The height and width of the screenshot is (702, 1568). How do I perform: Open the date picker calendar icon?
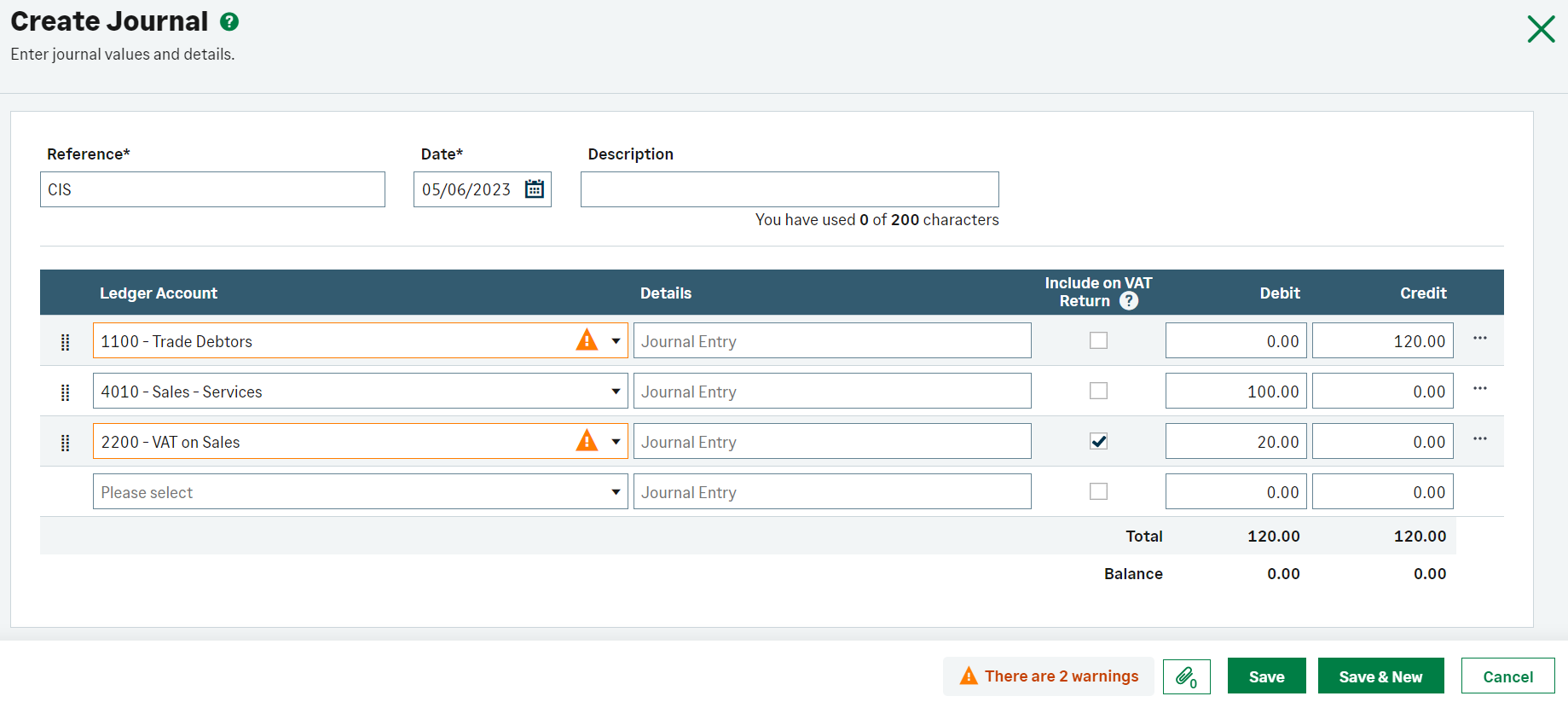[x=535, y=189]
